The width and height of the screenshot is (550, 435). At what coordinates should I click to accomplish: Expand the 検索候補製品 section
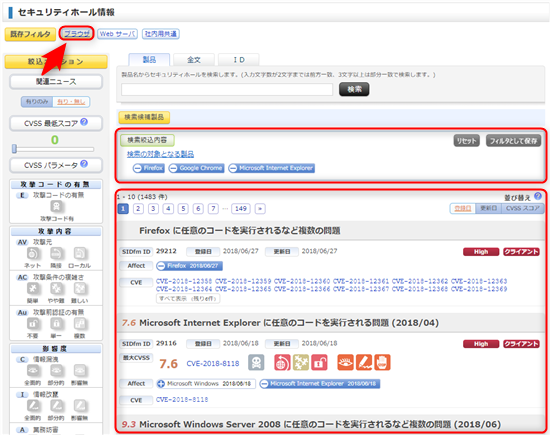[x=144, y=117]
